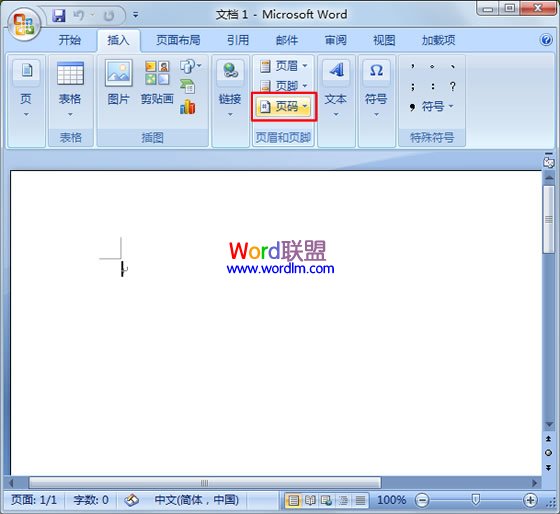
Task: Go to next page with double down arrow
Action: coord(548,468)
